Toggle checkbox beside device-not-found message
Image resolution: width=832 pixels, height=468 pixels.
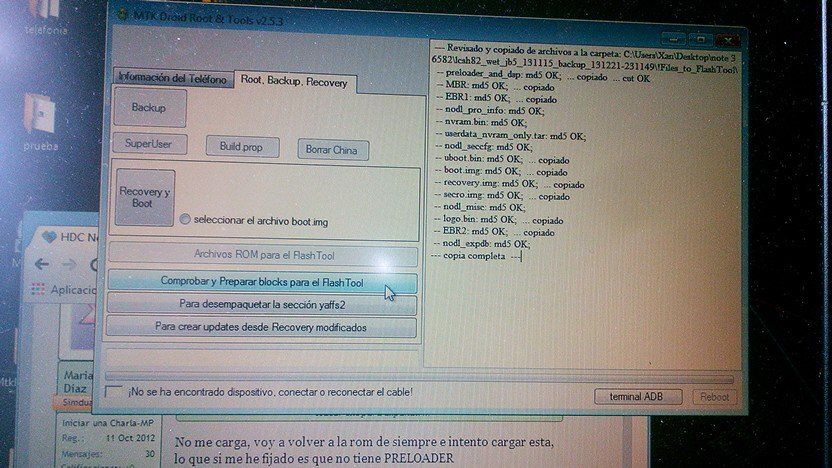tap(114, 392)
